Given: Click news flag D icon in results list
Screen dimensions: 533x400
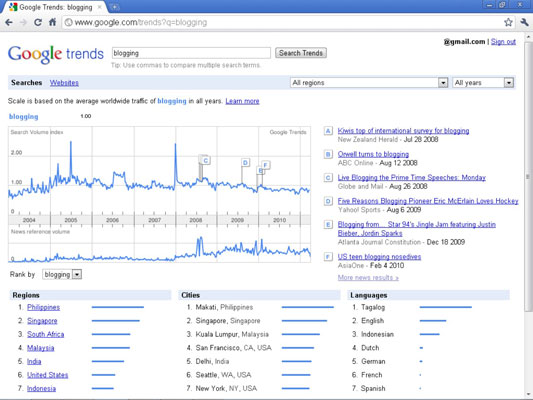Looking at the screenshot, I should coord(328,201).
